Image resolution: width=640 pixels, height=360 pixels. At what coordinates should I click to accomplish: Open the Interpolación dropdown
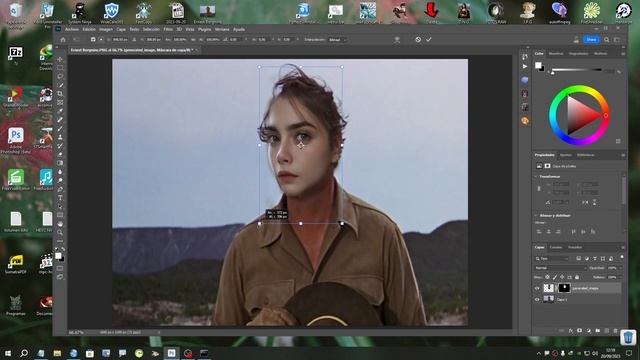click(x=338, y=40)
